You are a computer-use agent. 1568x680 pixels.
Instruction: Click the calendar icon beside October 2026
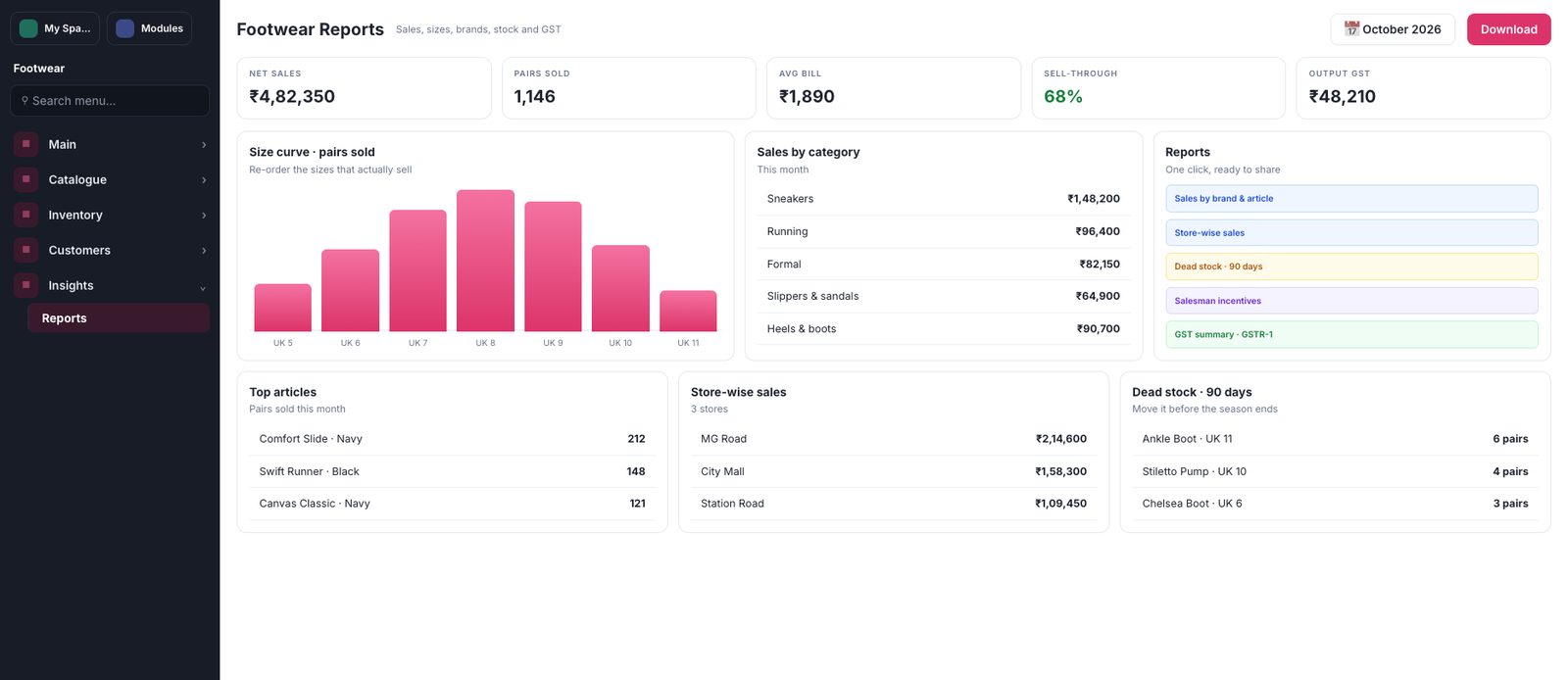tap(1351, 28)
